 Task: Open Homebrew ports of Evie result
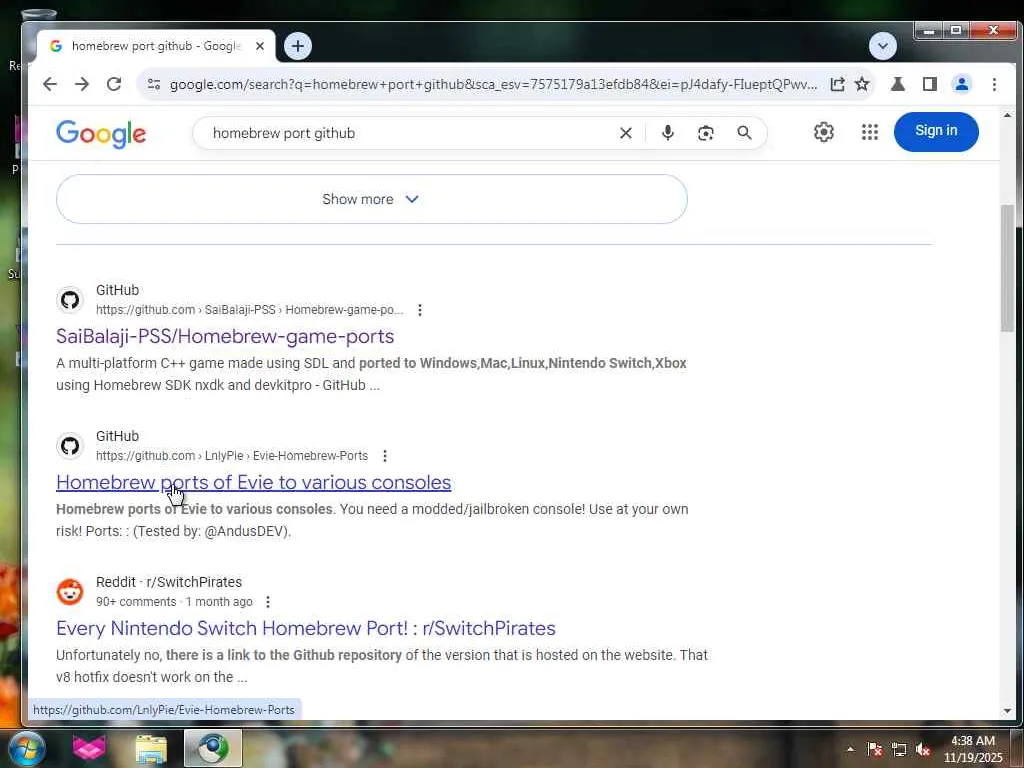tap(253, 483)
